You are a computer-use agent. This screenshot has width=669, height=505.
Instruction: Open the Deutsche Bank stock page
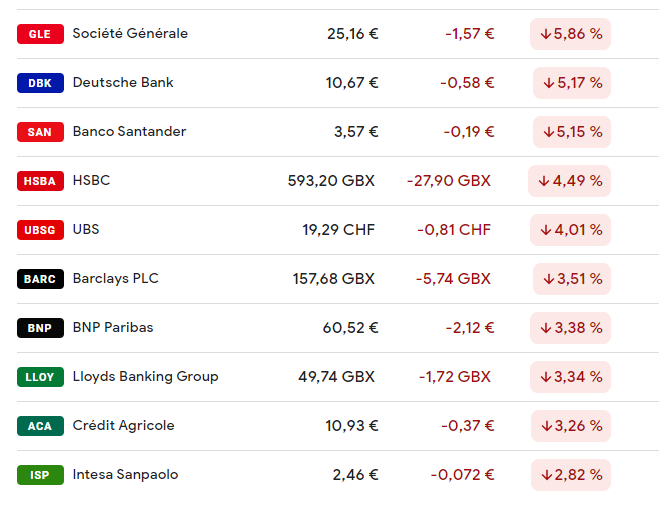123,83
